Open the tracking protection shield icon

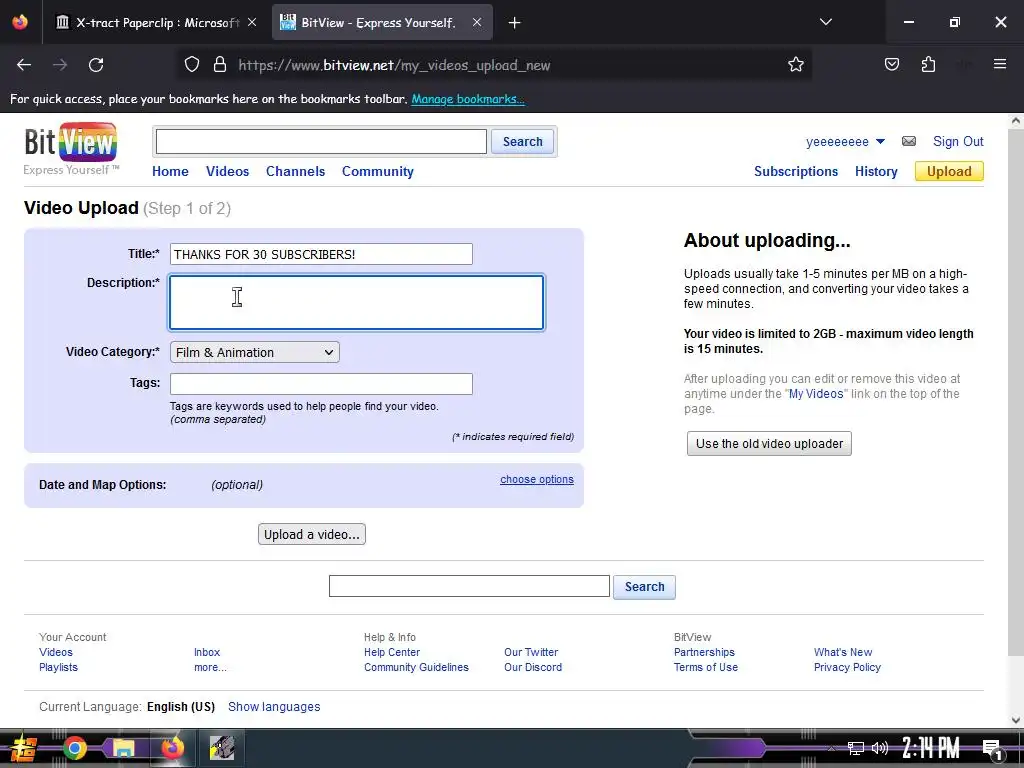tap(191, 65)
